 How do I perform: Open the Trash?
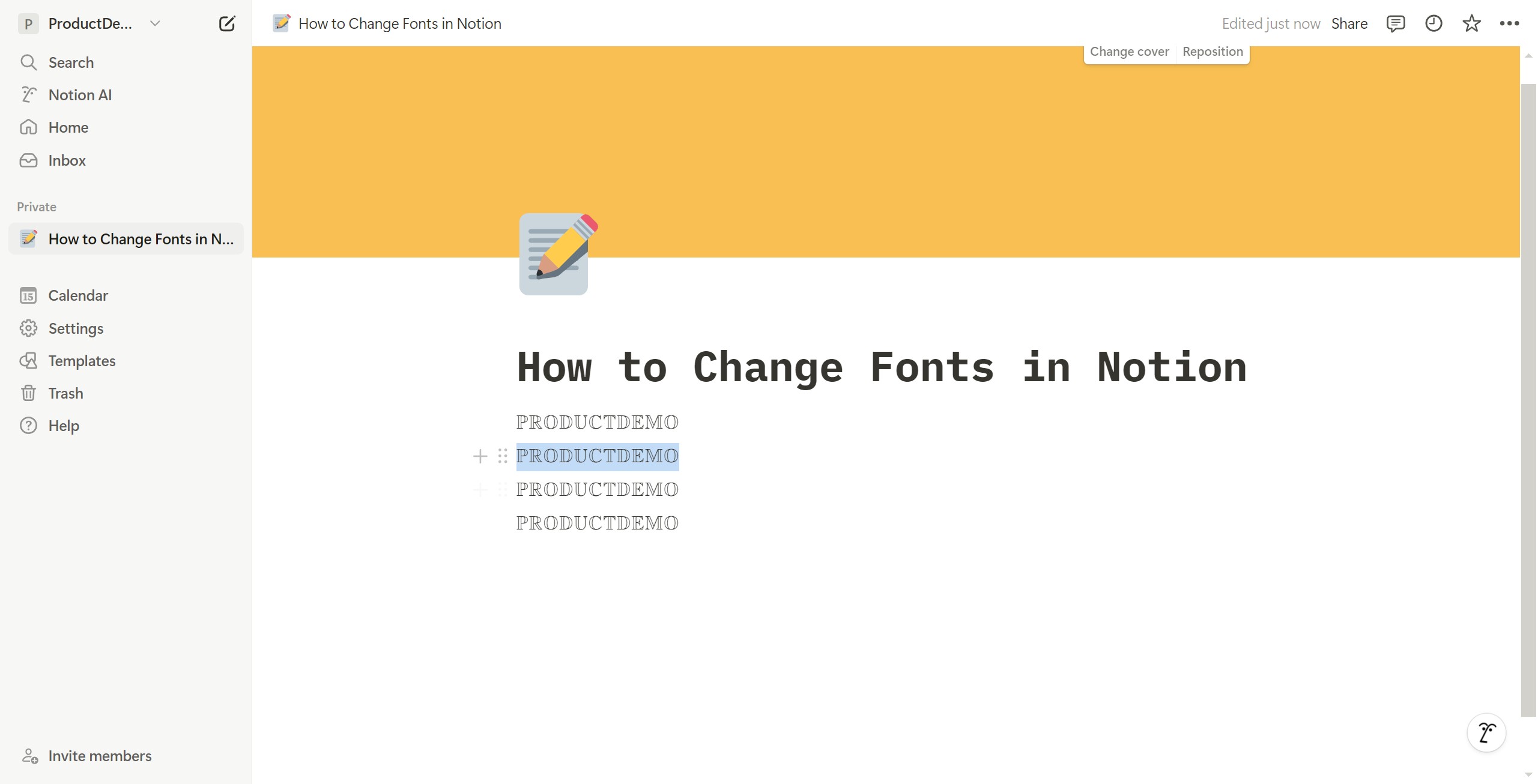pyautogui.click(x=126, y=393)
